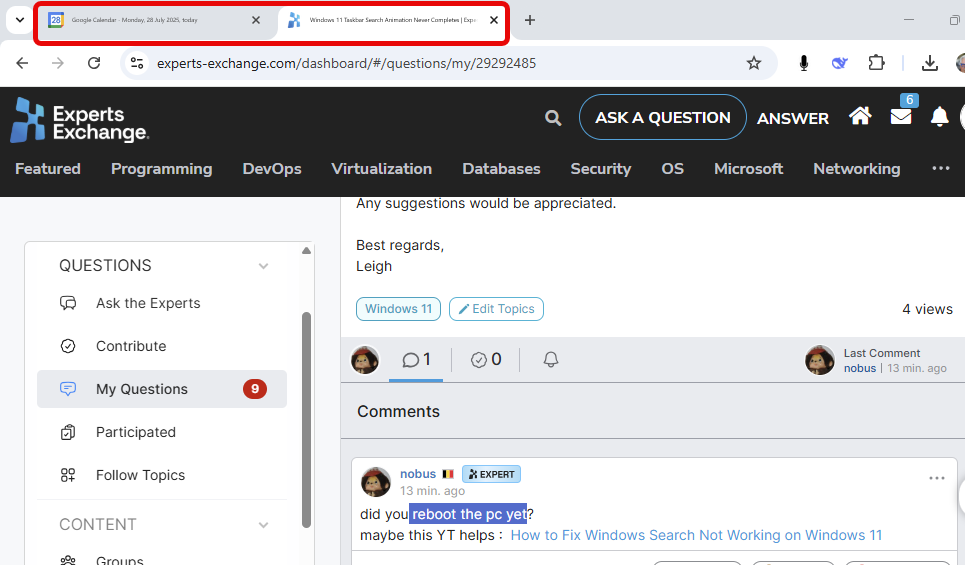
Task: Focus the address bar URL
Action: [x=346, y=63]
